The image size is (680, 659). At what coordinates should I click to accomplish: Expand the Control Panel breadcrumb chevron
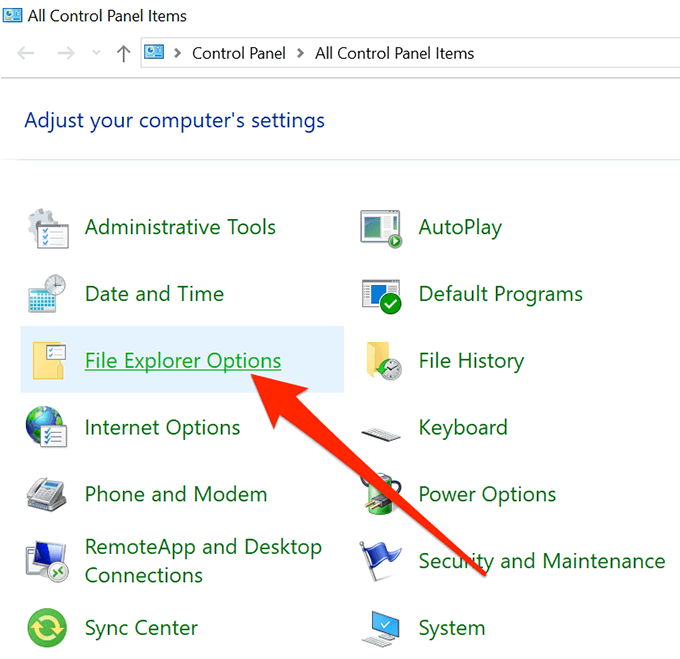[300, 54]
